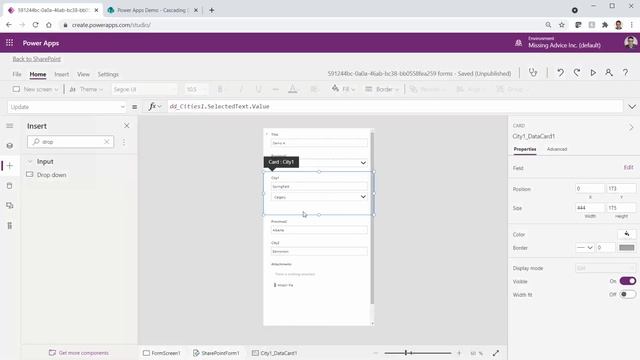Click the Insert pane search box

coord(70,142)
